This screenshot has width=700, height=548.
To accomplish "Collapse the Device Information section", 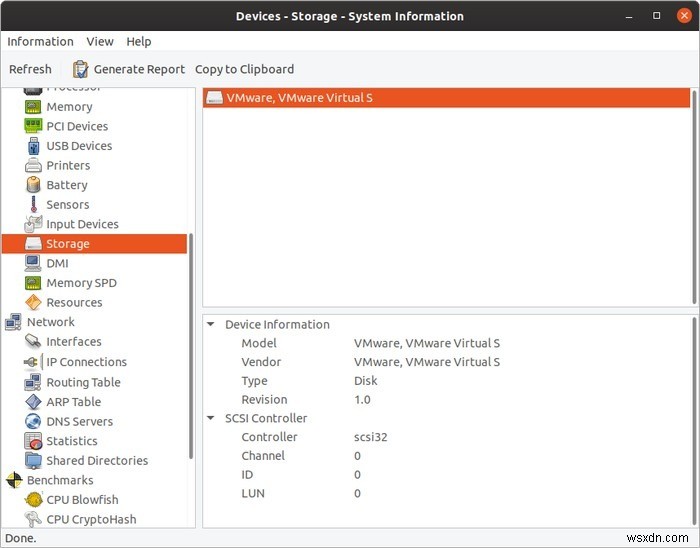I will pyautogui.click(x=211, y=324).
